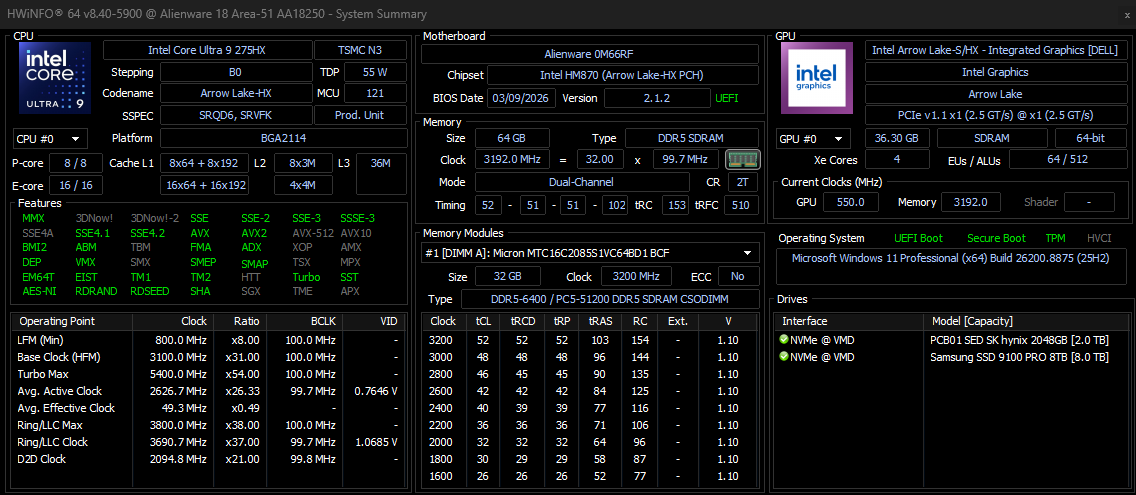Click the memory module icon beside 99.7 MHz
Viewport: 1136px width, 495px height.
click(x=743, y=159)
